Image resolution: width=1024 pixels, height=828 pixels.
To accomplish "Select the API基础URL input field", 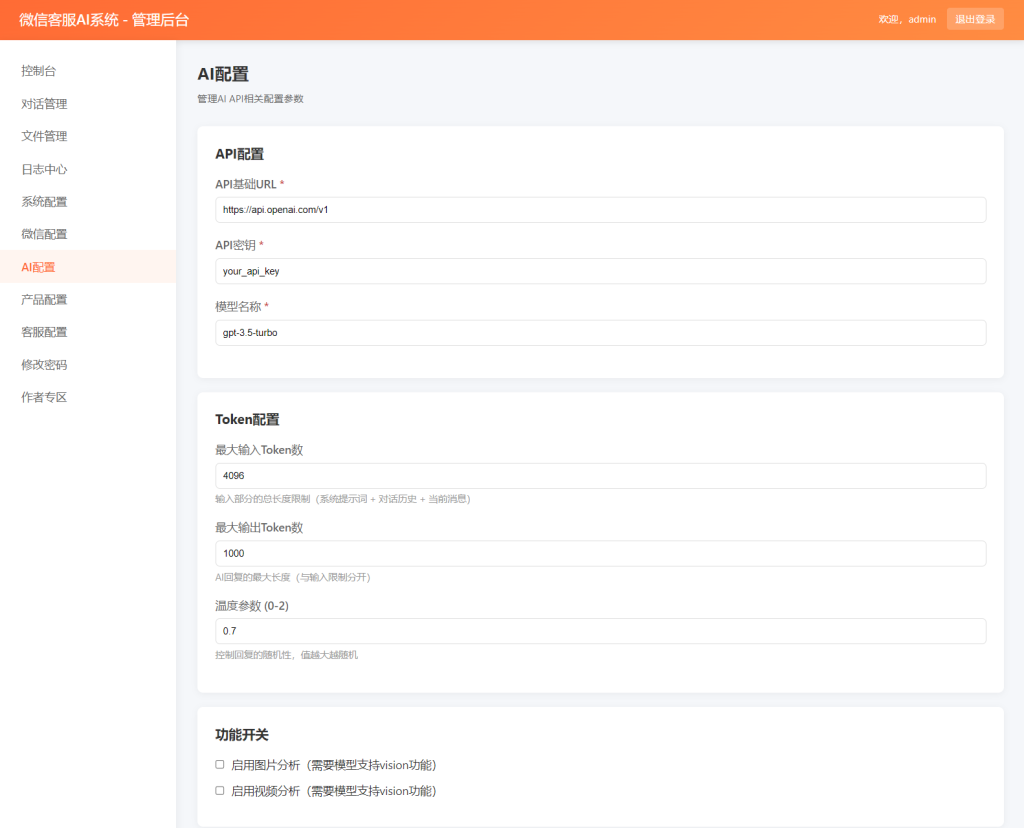I will coord(600,209).
